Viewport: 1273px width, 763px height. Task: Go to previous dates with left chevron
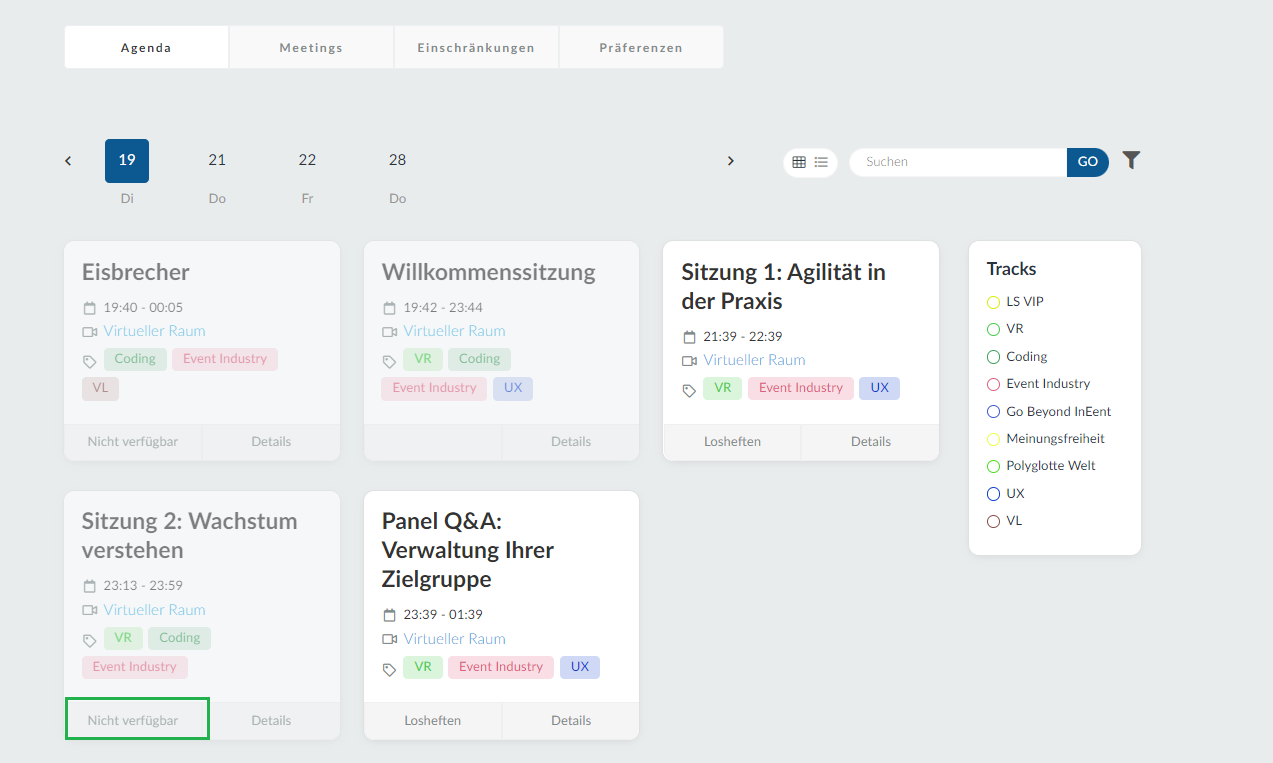[x=68, y=161]
